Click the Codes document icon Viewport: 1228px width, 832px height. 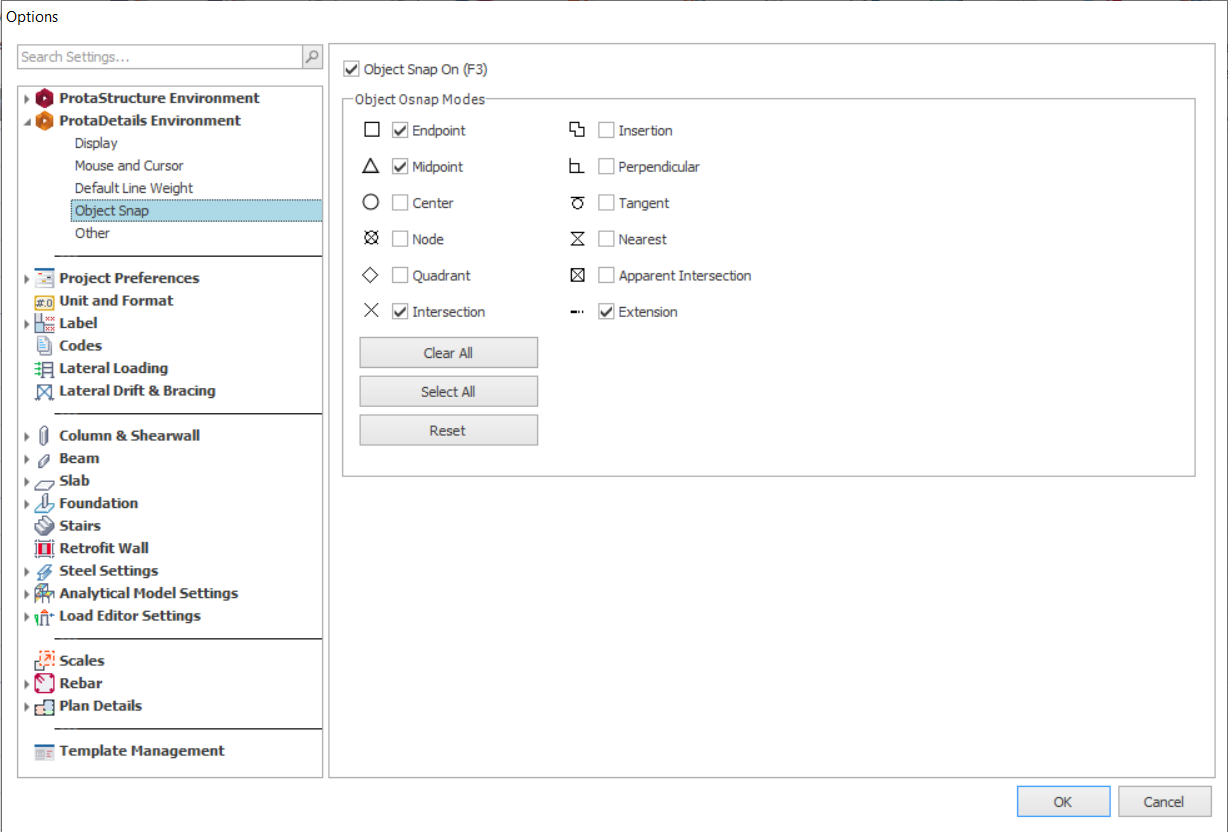point(44,346)
